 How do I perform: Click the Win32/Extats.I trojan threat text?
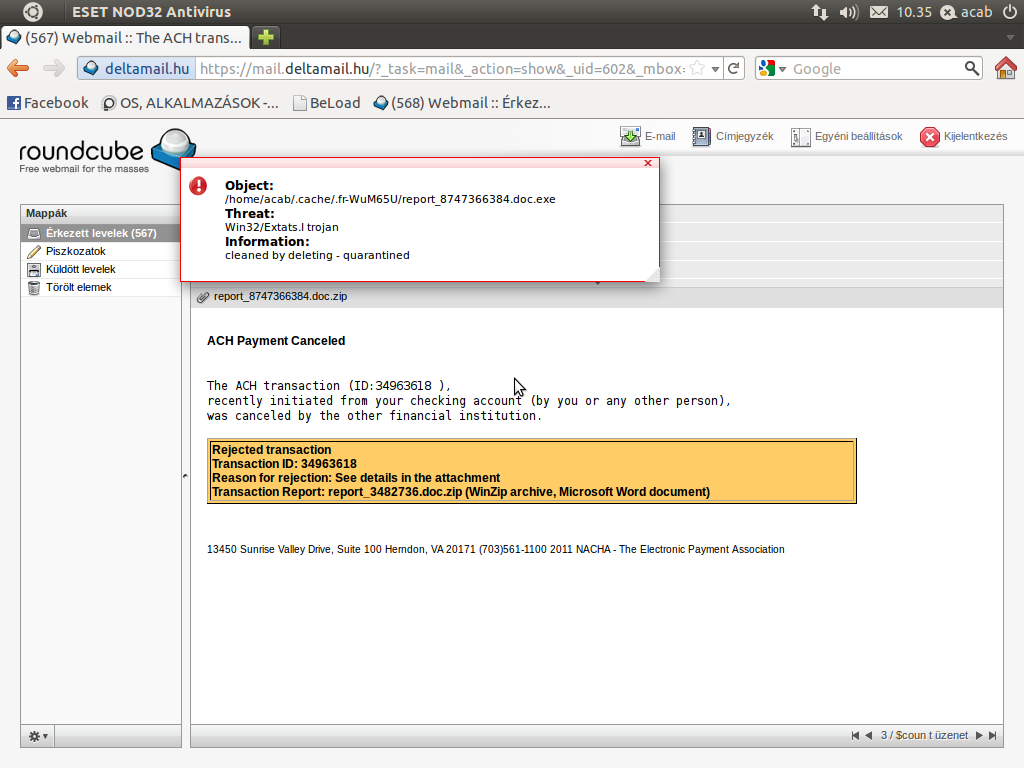coord(281,227)
